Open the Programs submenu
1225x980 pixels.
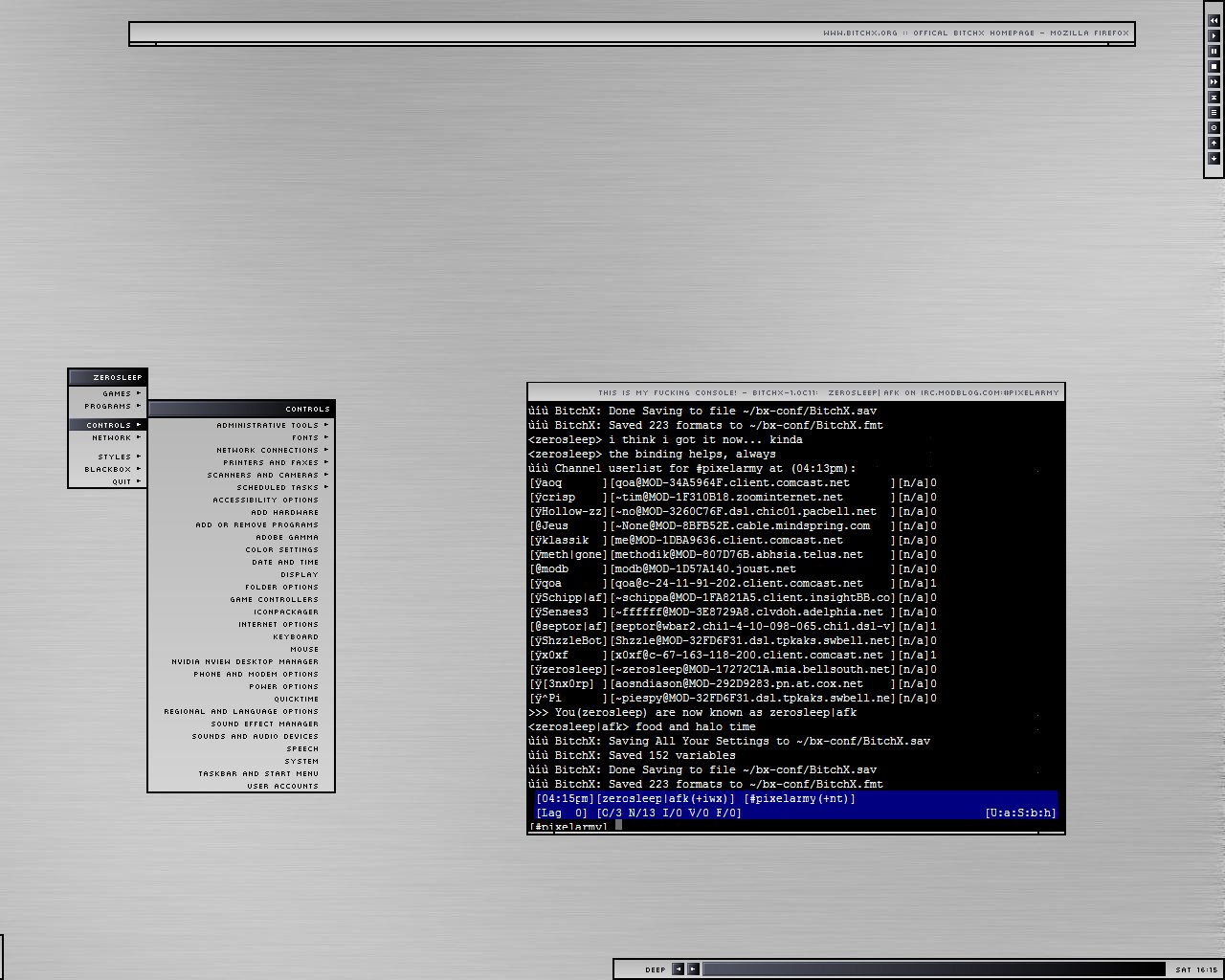pyautogui.click(x=106, y=406)
